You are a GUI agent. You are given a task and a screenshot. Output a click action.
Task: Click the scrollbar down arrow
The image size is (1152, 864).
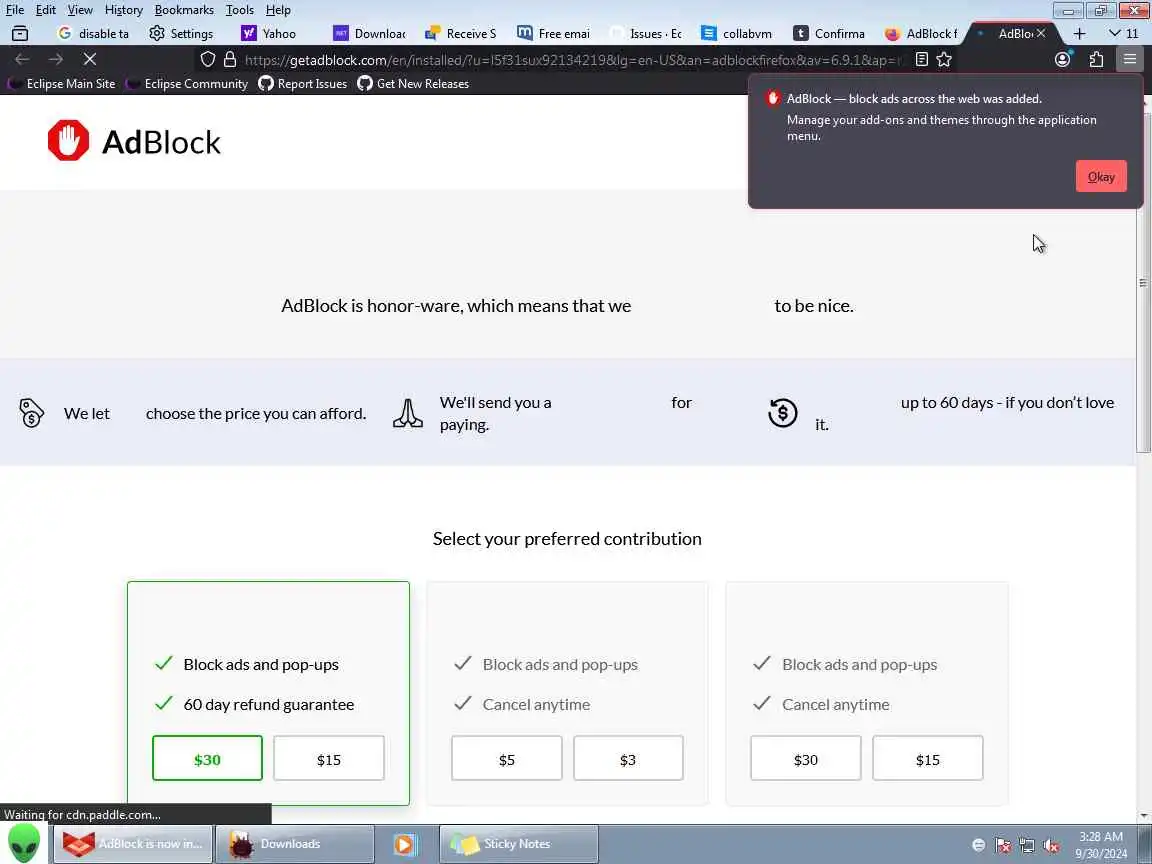coord(1142,816)
